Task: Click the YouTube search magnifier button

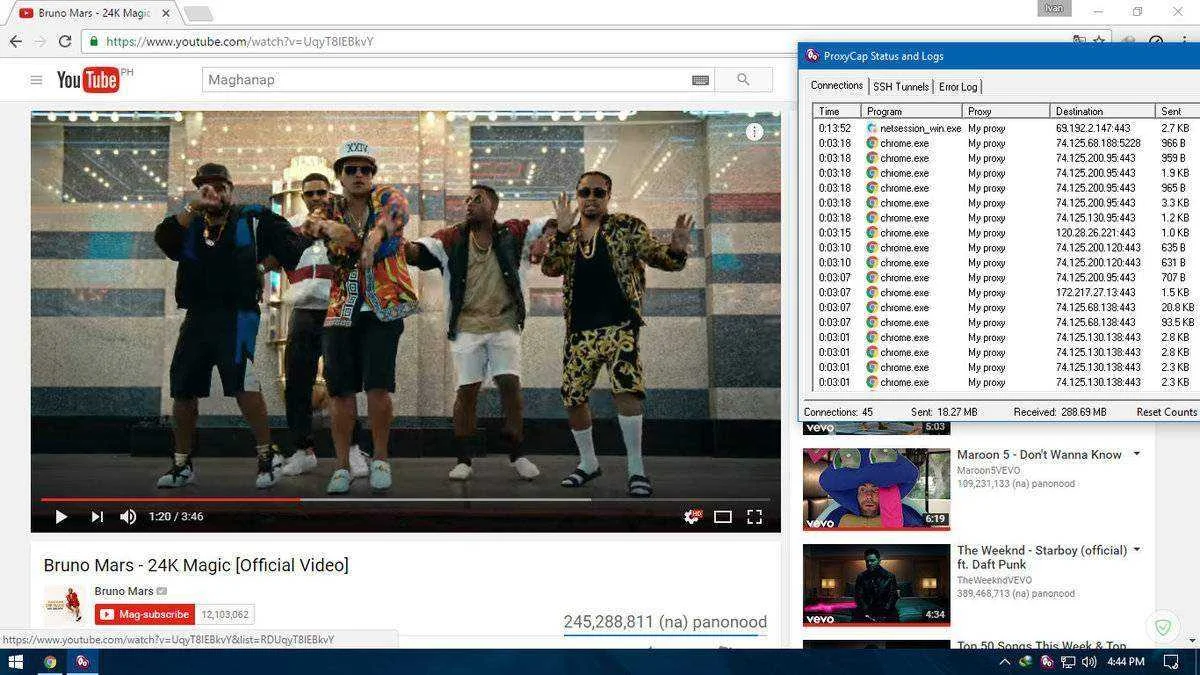Action: pos(743,80)
